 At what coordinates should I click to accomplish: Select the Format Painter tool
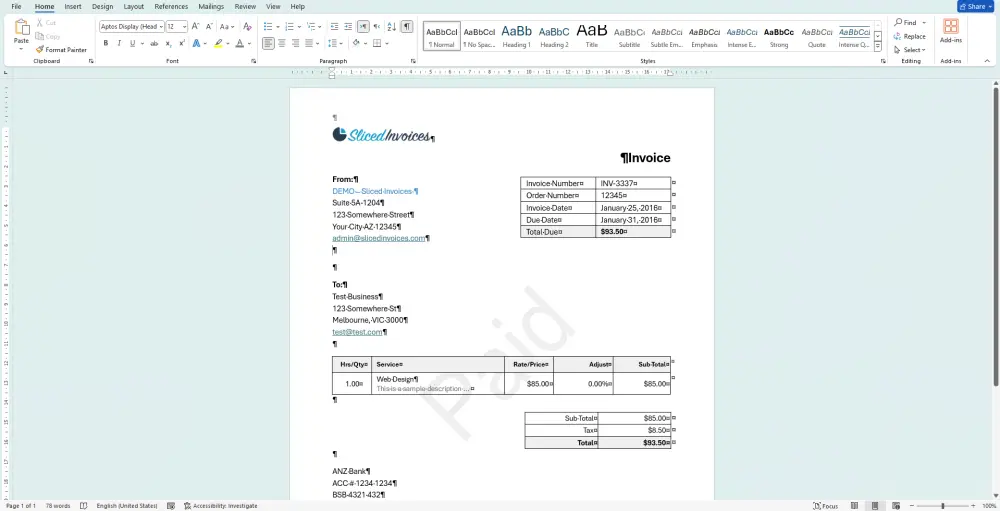[x=61, y=50]
